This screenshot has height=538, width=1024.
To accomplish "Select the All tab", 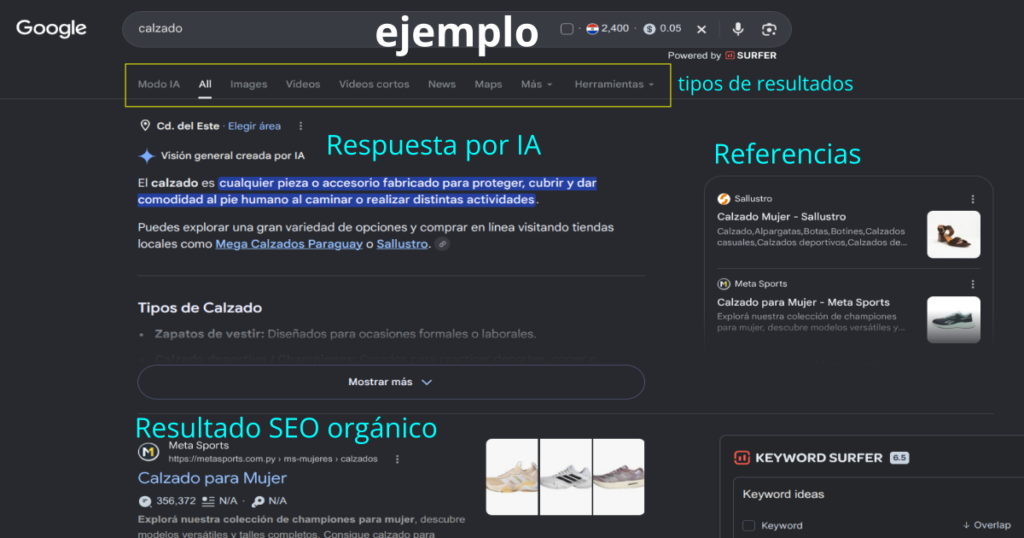I will point(205,84).
